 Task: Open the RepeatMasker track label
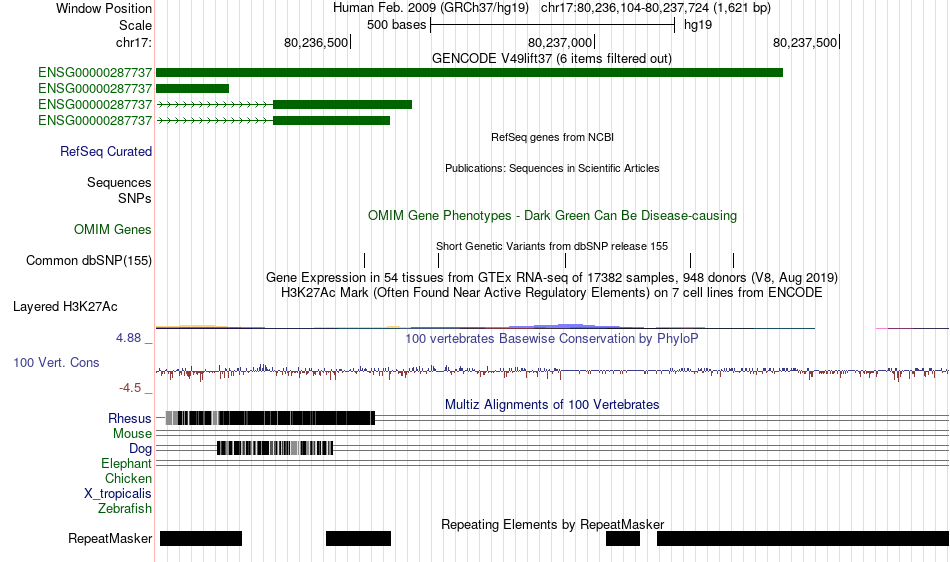pos(110,538)
